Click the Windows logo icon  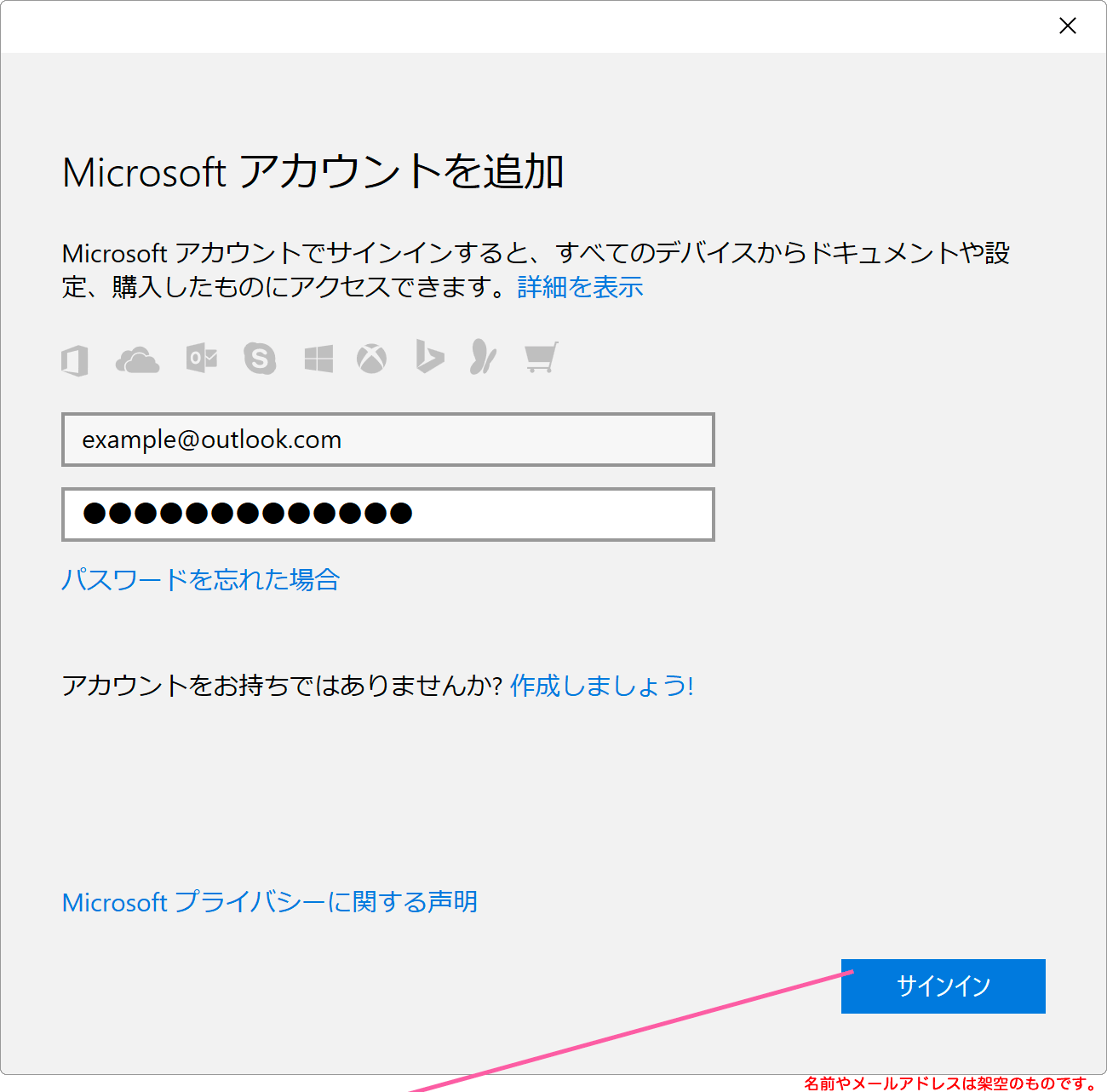pos(318,359)
